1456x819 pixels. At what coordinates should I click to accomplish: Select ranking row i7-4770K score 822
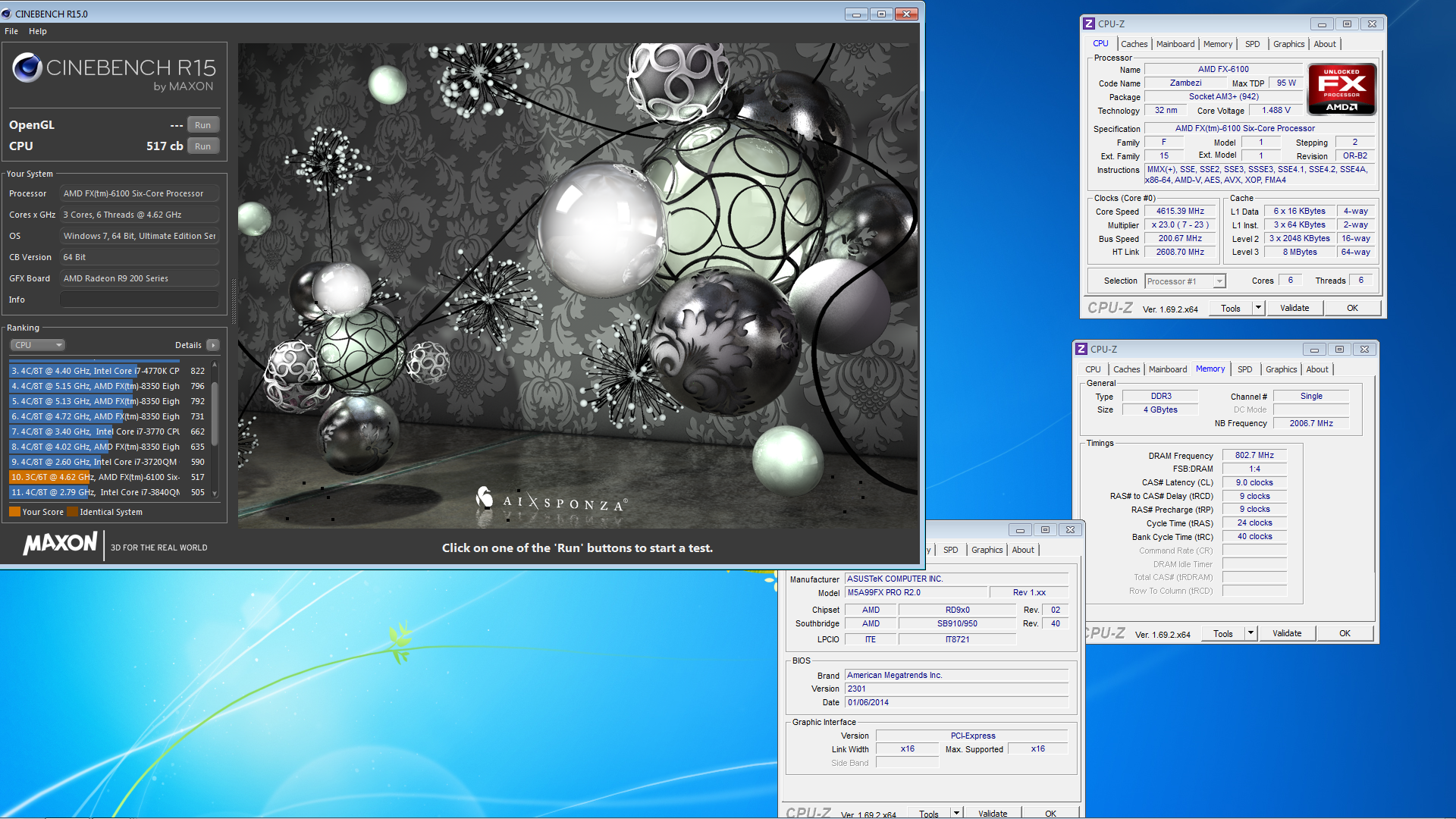tap(108, 371)
